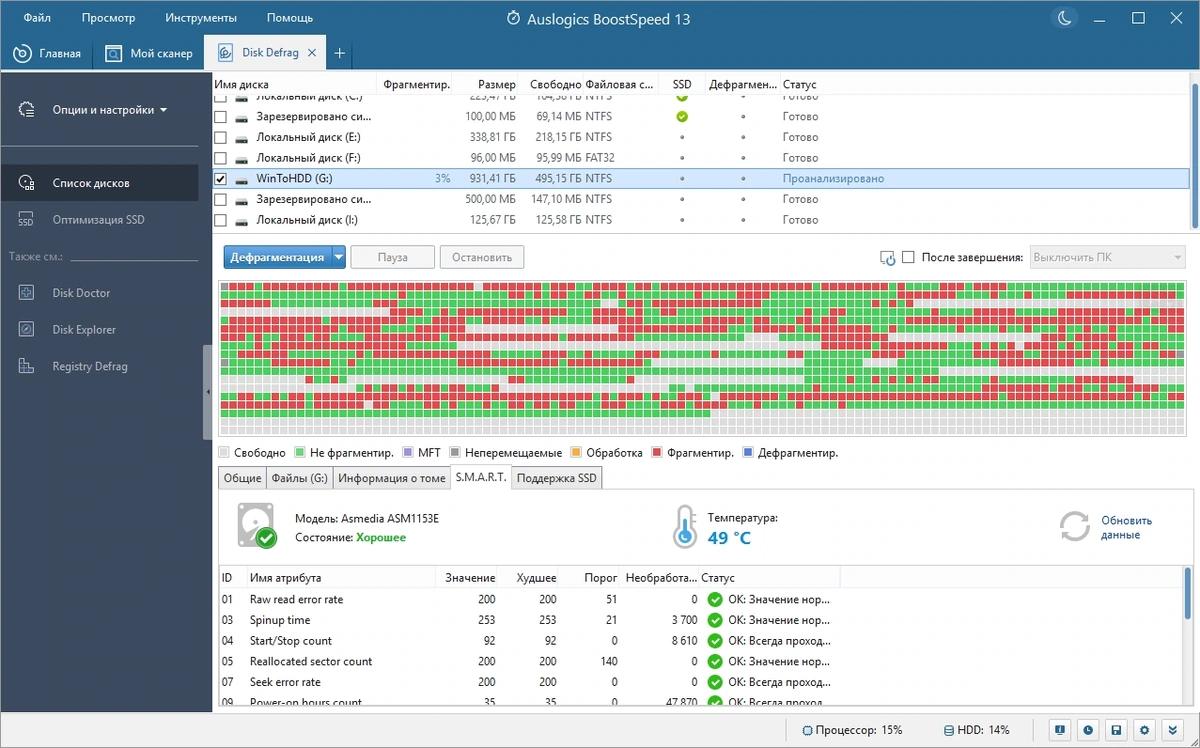Click the Пауза button
The width and height of the screenshot is (1200, 748).
click(x=393, y=257)
